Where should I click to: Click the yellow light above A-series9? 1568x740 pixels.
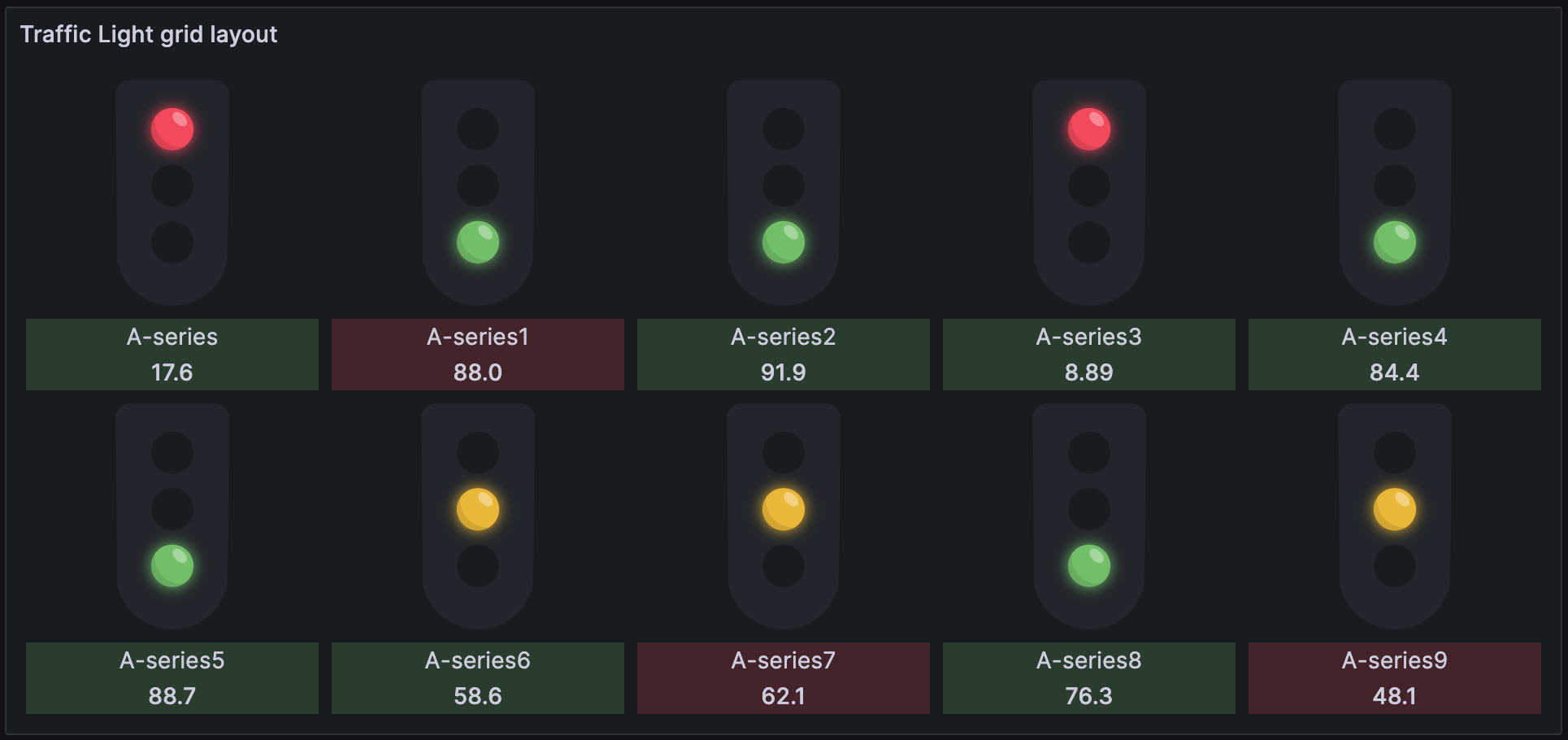tap(1395, 509)
